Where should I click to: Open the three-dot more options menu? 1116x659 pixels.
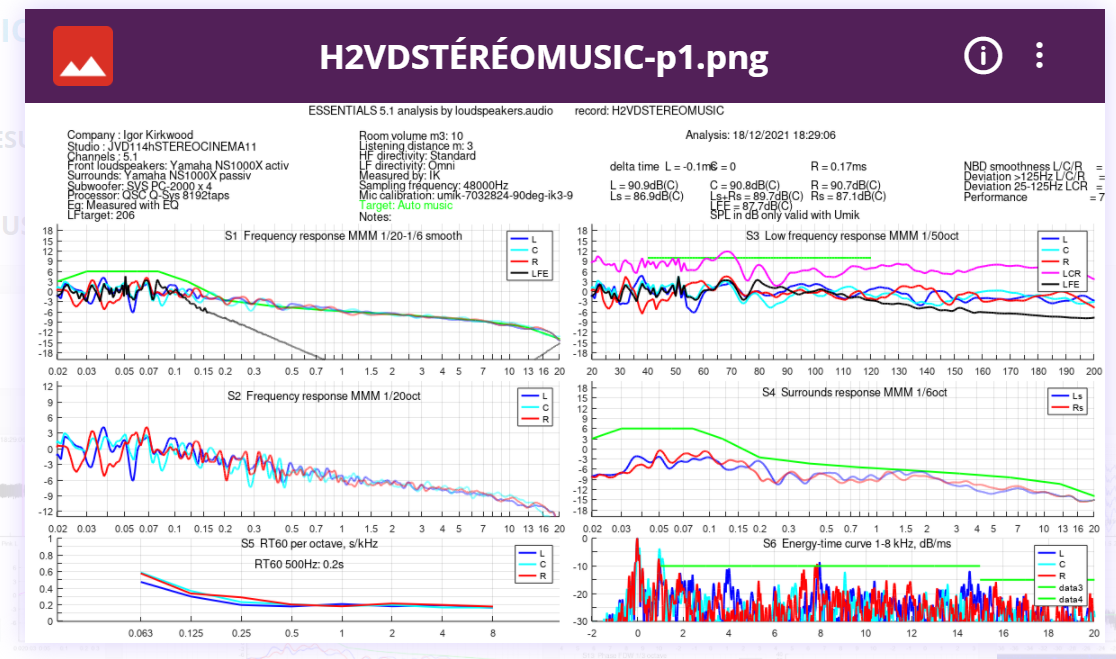point(1040,56)
